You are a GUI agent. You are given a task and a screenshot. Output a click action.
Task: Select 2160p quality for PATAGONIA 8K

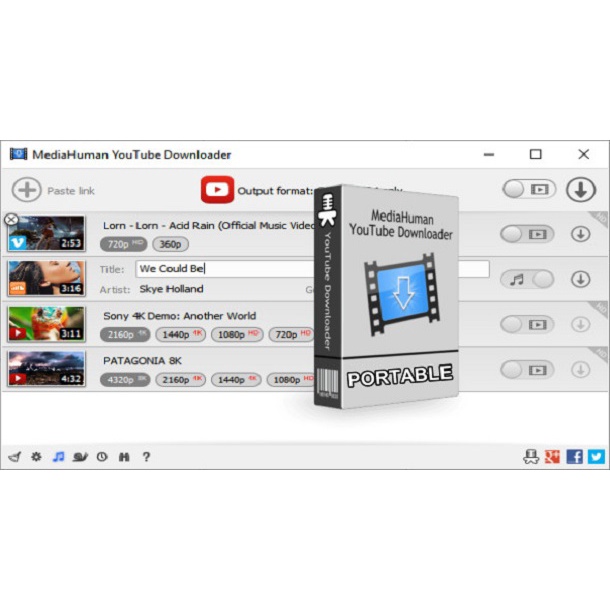[181, 380]
